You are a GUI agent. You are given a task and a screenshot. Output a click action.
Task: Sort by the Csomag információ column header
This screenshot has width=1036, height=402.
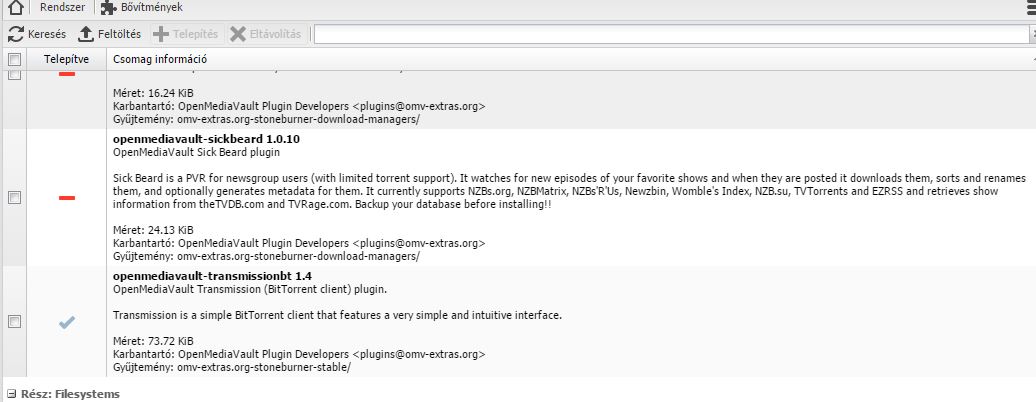click(x=160, y=60)
